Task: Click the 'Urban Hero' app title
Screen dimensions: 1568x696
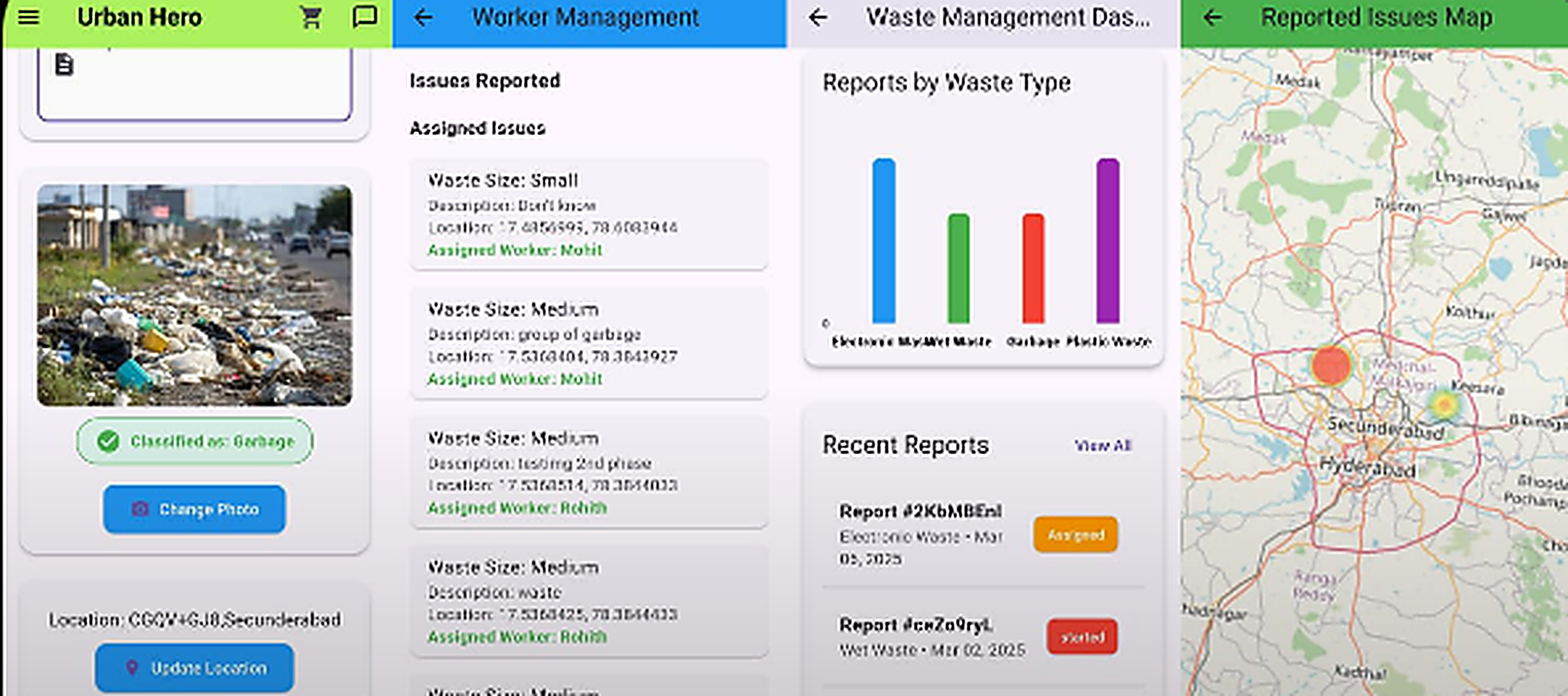Action: pyautogui.click(x=140, y=18)
